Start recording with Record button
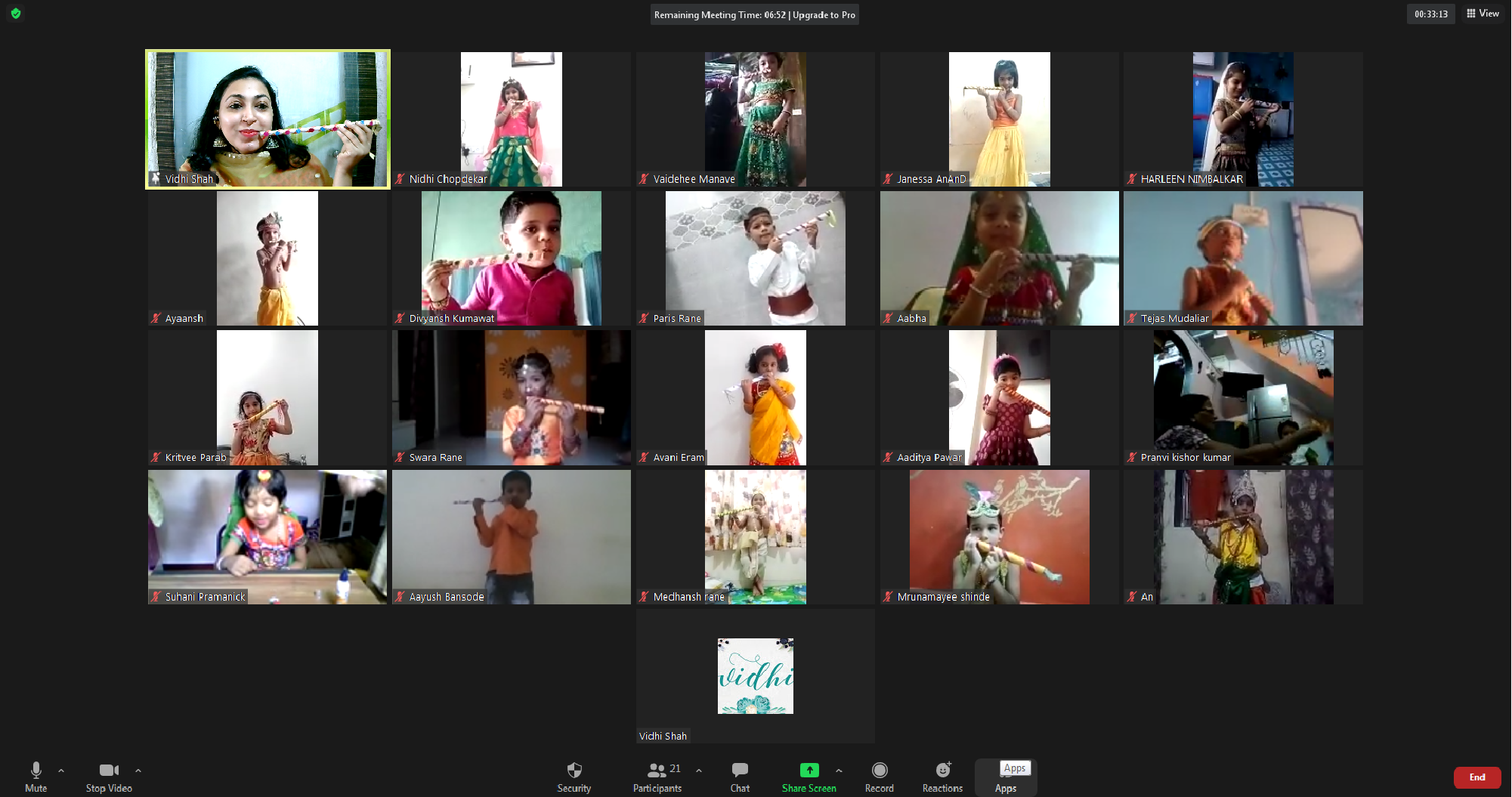This screenshot has width=1512, height=797. coord(880,777)
